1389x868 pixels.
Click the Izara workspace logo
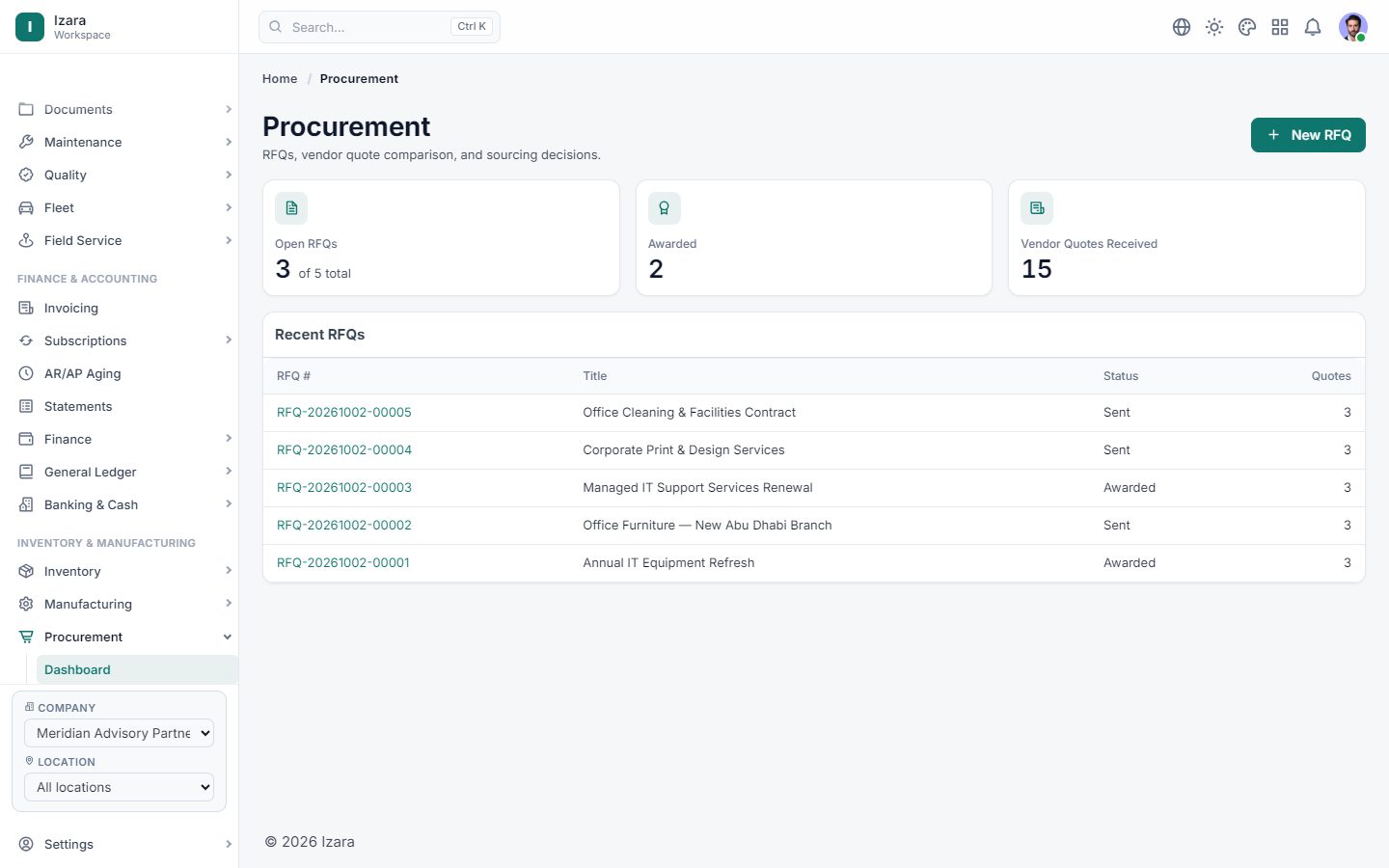[30, 27]
